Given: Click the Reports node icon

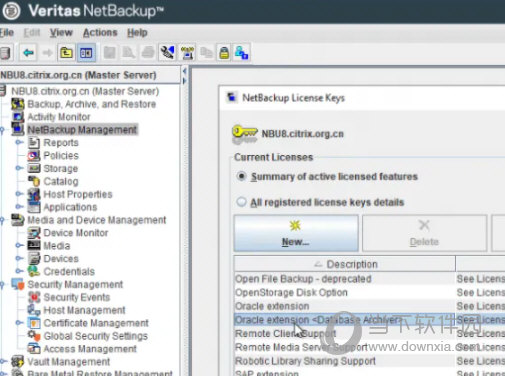Looking at the screenshot, I should tap(34, 143).
